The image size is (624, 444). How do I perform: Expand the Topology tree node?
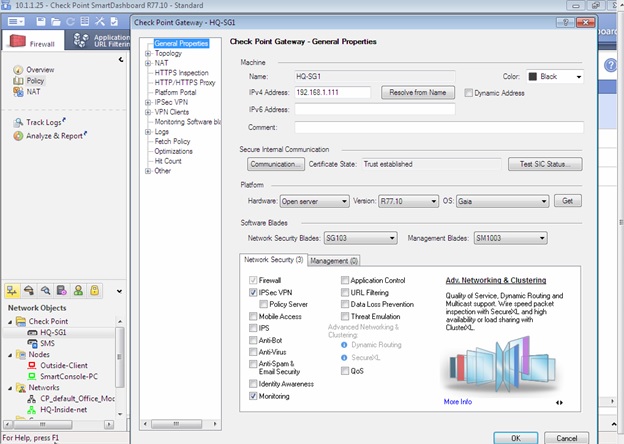pos(148,53)
